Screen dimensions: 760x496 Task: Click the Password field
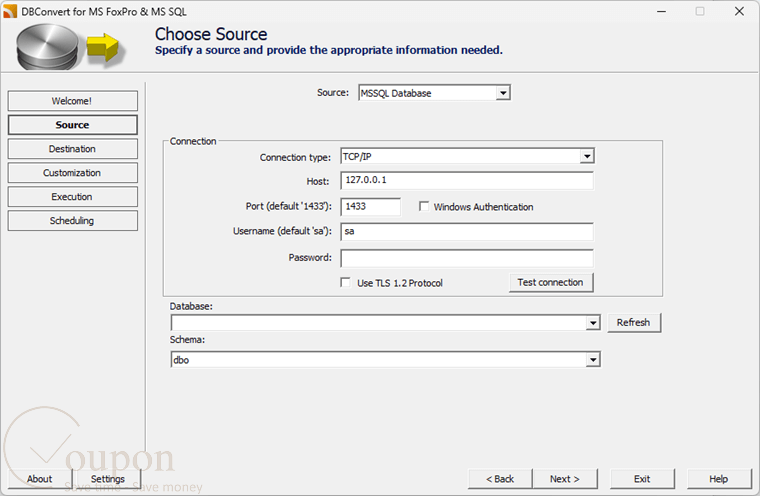[x=467, y=258]
